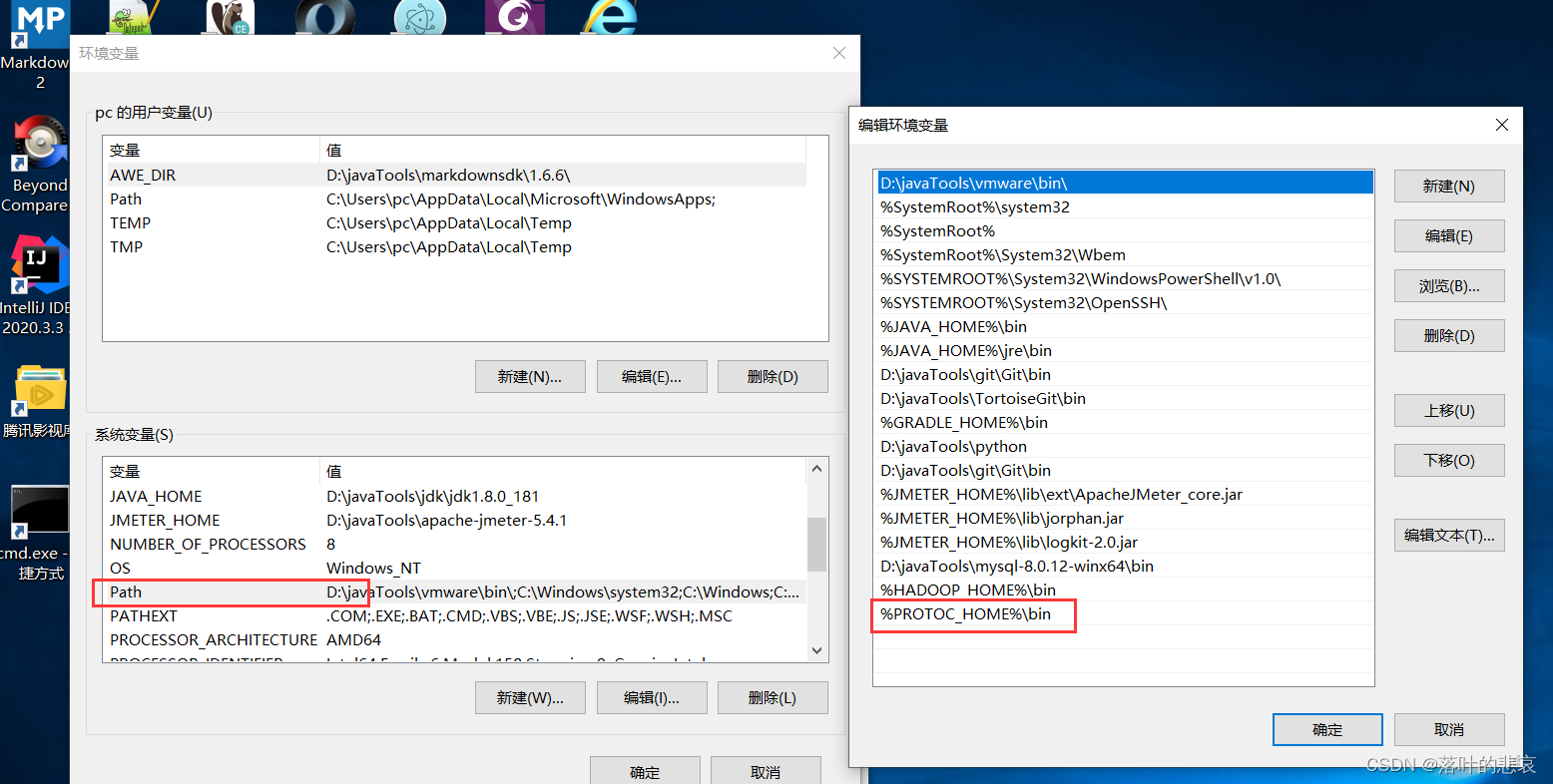Select the D:\javaTools\vmware\bin\ path entry
This screenshot has height=784, width=1553.
point(1125,183)
